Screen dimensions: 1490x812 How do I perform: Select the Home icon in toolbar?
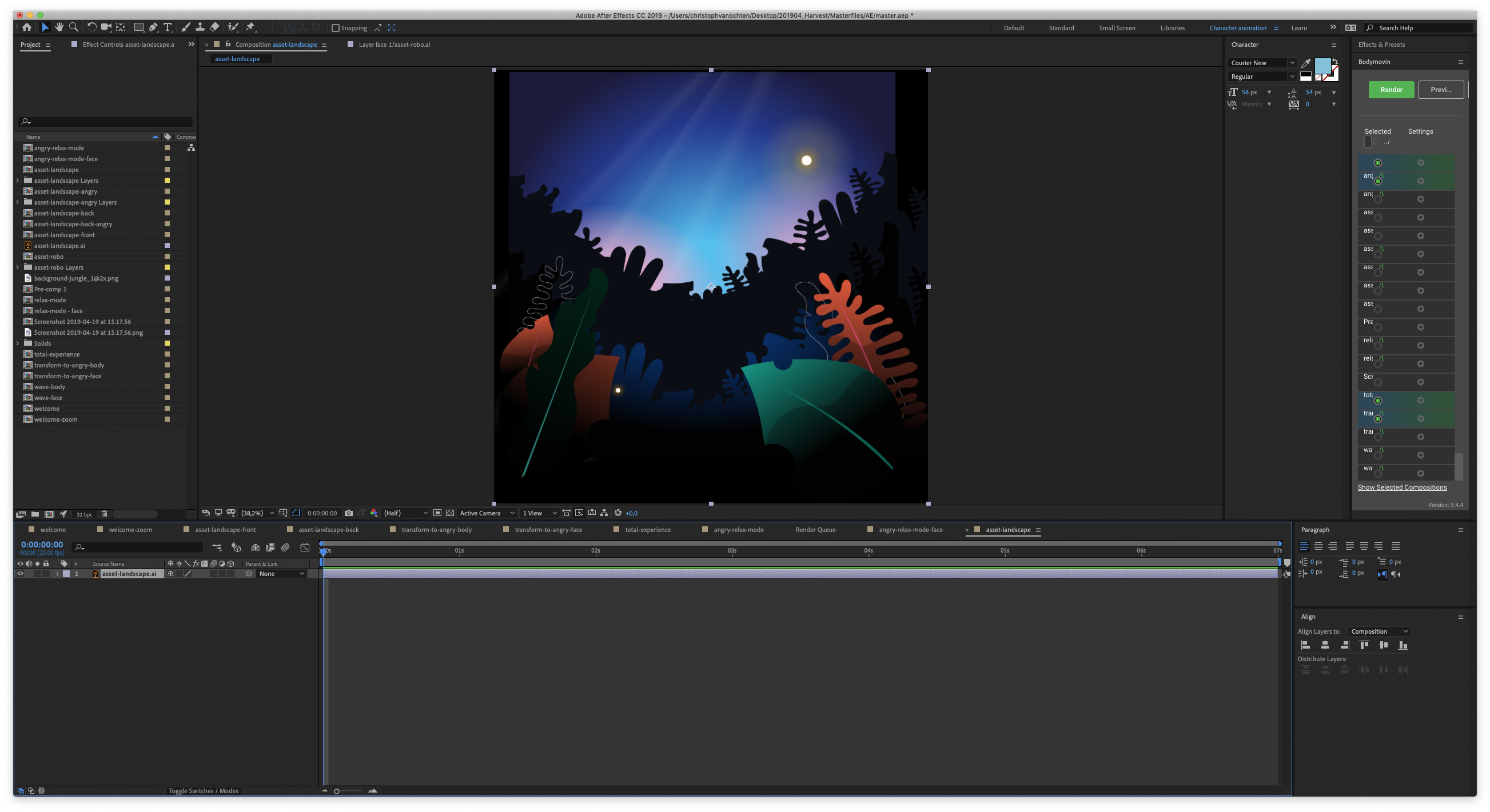coord(27,27)
